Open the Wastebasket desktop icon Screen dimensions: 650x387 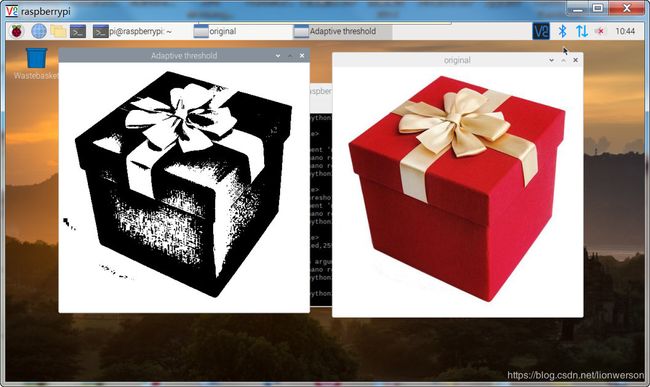pos(36,63)
